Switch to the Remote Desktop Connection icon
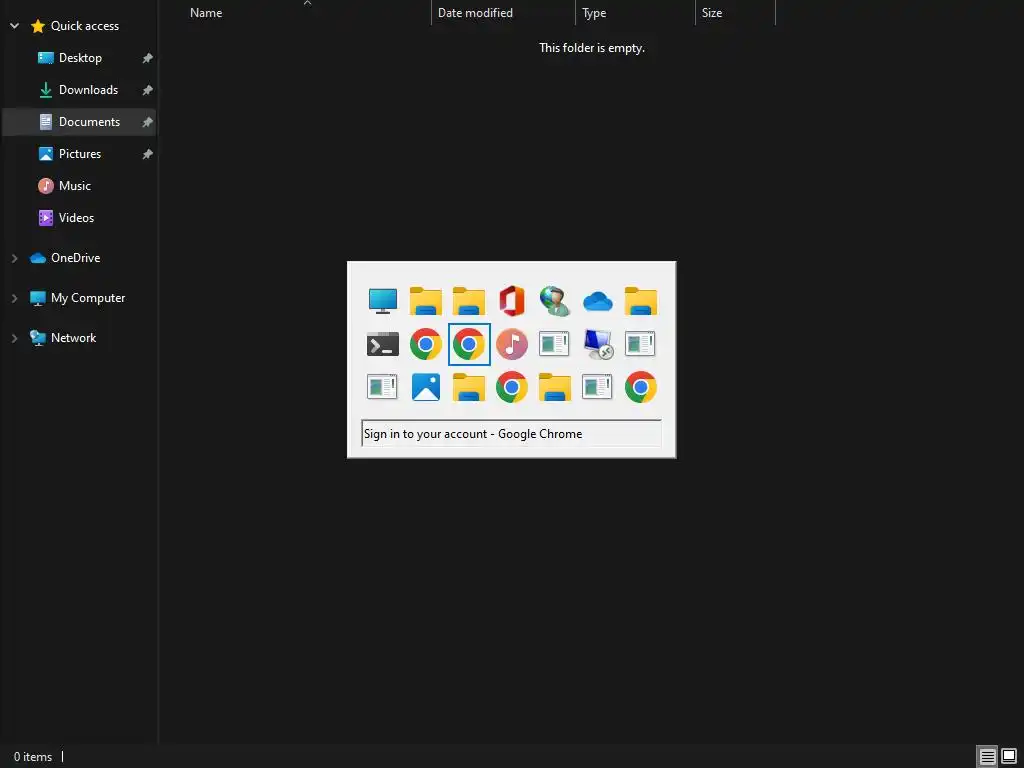This screenshot has width=1024, height=768. (598, 344)
